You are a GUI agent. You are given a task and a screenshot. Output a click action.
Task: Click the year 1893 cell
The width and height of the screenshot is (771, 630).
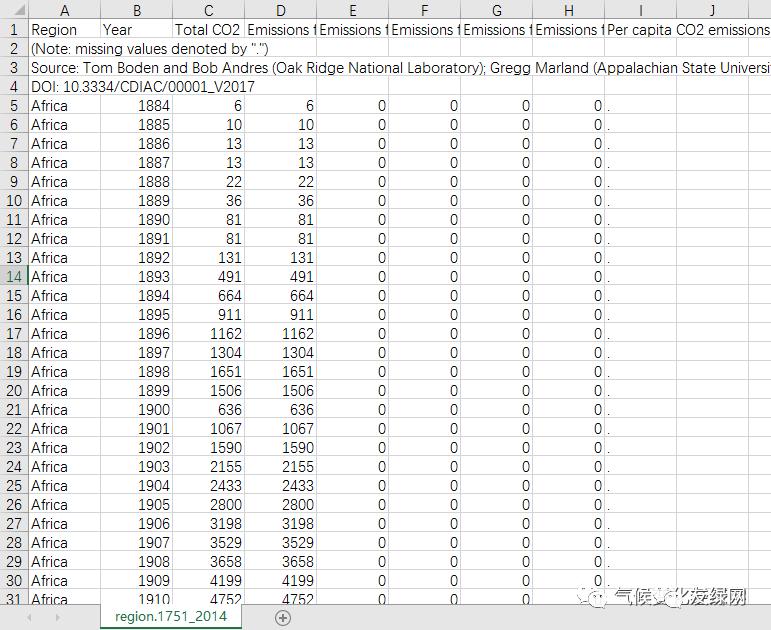pos(137,276)
